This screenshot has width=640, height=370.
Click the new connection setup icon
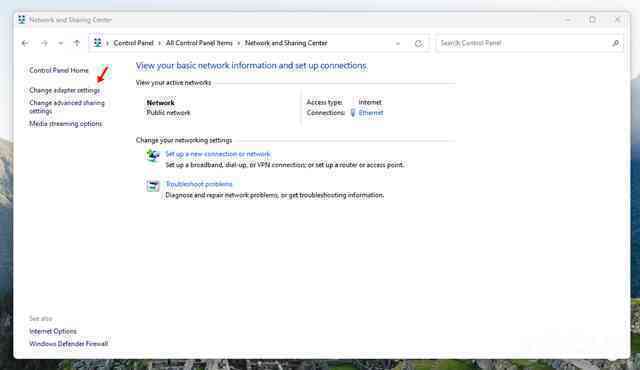(x=153, y=155)
